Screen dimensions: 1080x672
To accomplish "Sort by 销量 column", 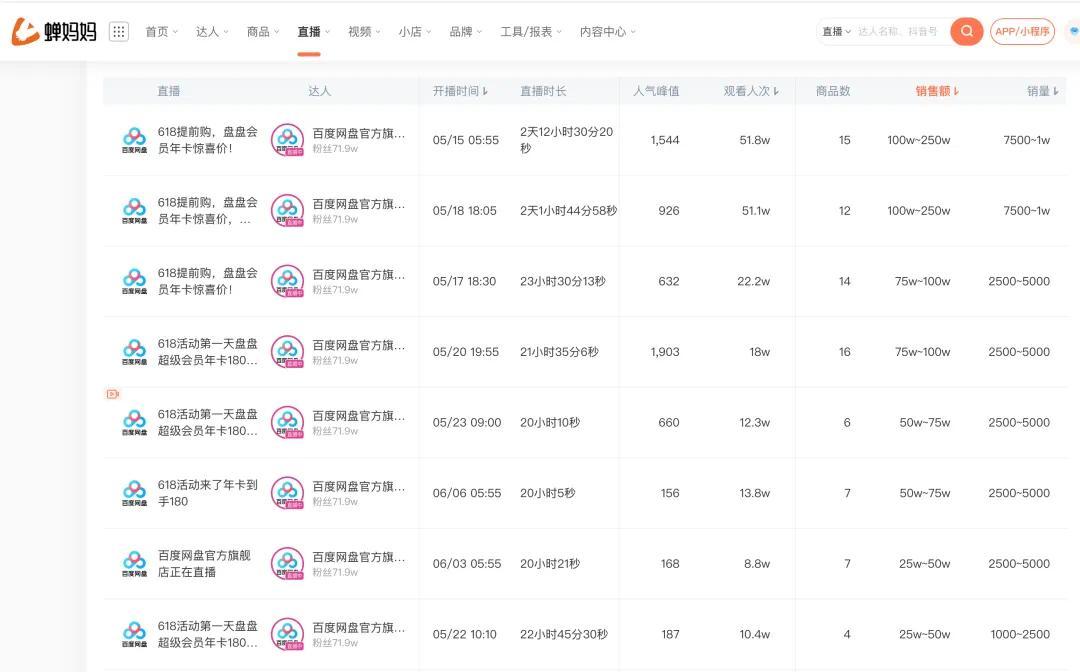I will (1043, 91).
